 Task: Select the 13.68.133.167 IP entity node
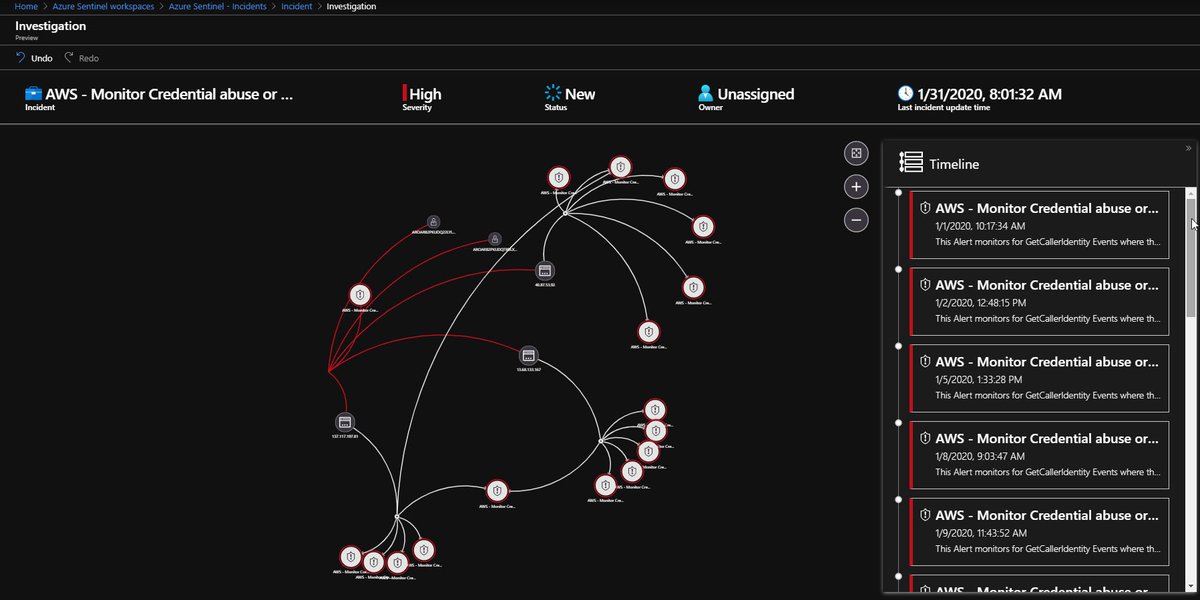(529, 356)
